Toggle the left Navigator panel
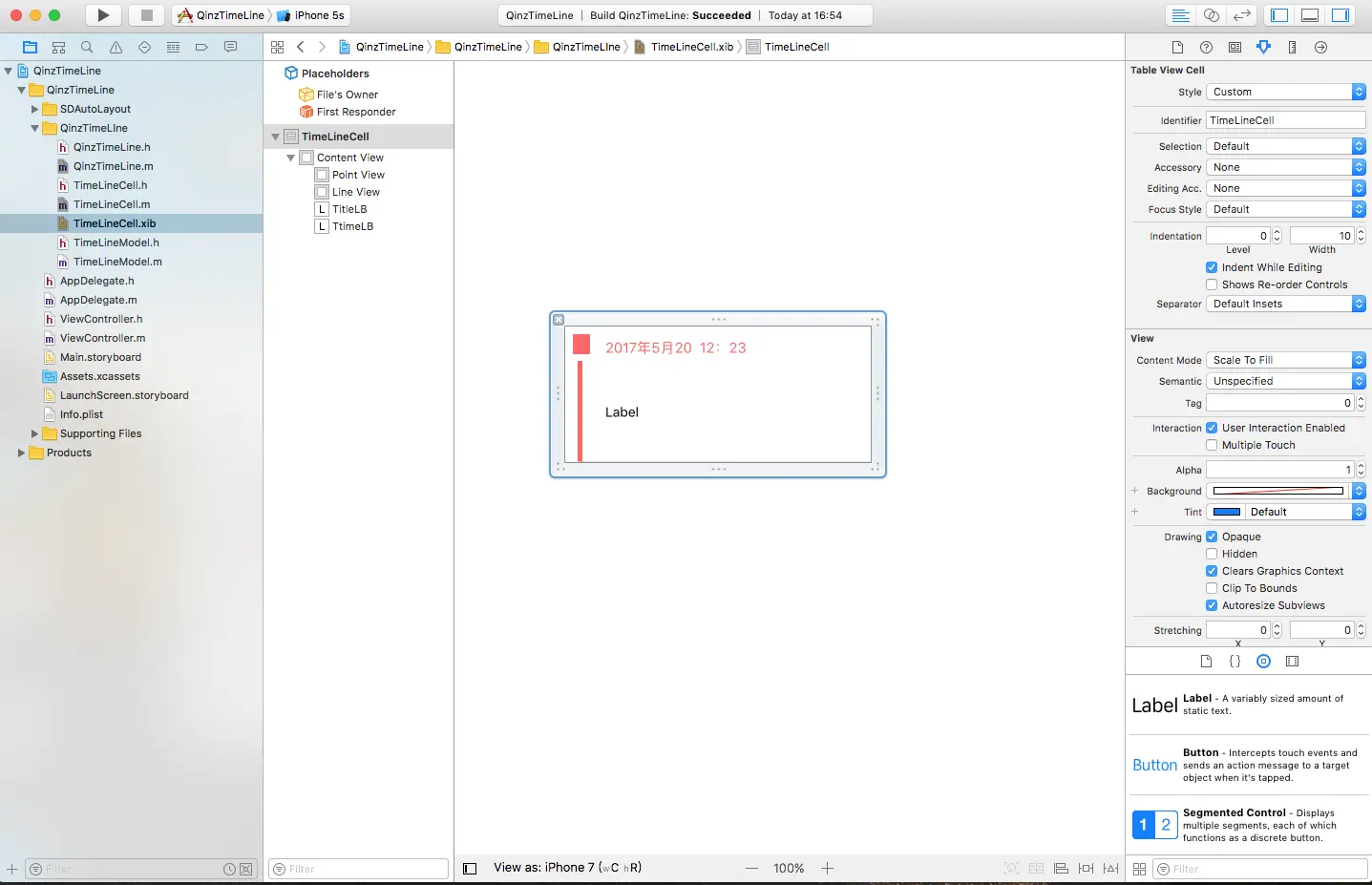Image resolution: width=1372 pixels, height=885 pixels. pyautogui.click(x=1279, y=15)
